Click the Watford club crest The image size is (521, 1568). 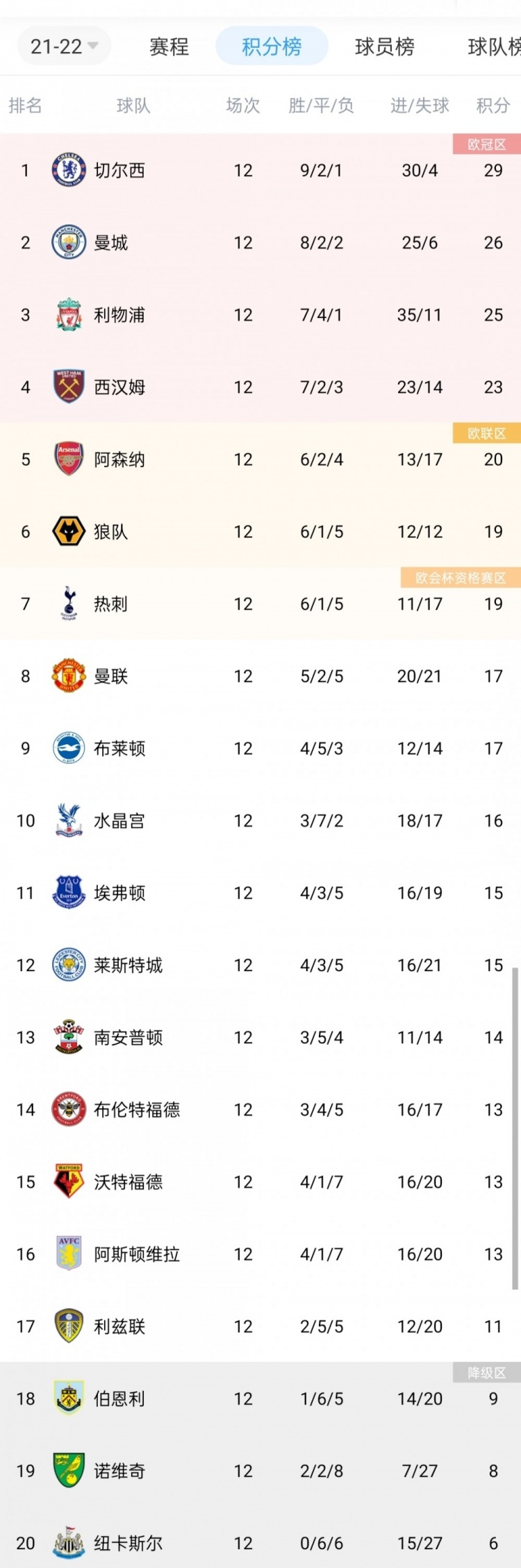click(69, 1181)
